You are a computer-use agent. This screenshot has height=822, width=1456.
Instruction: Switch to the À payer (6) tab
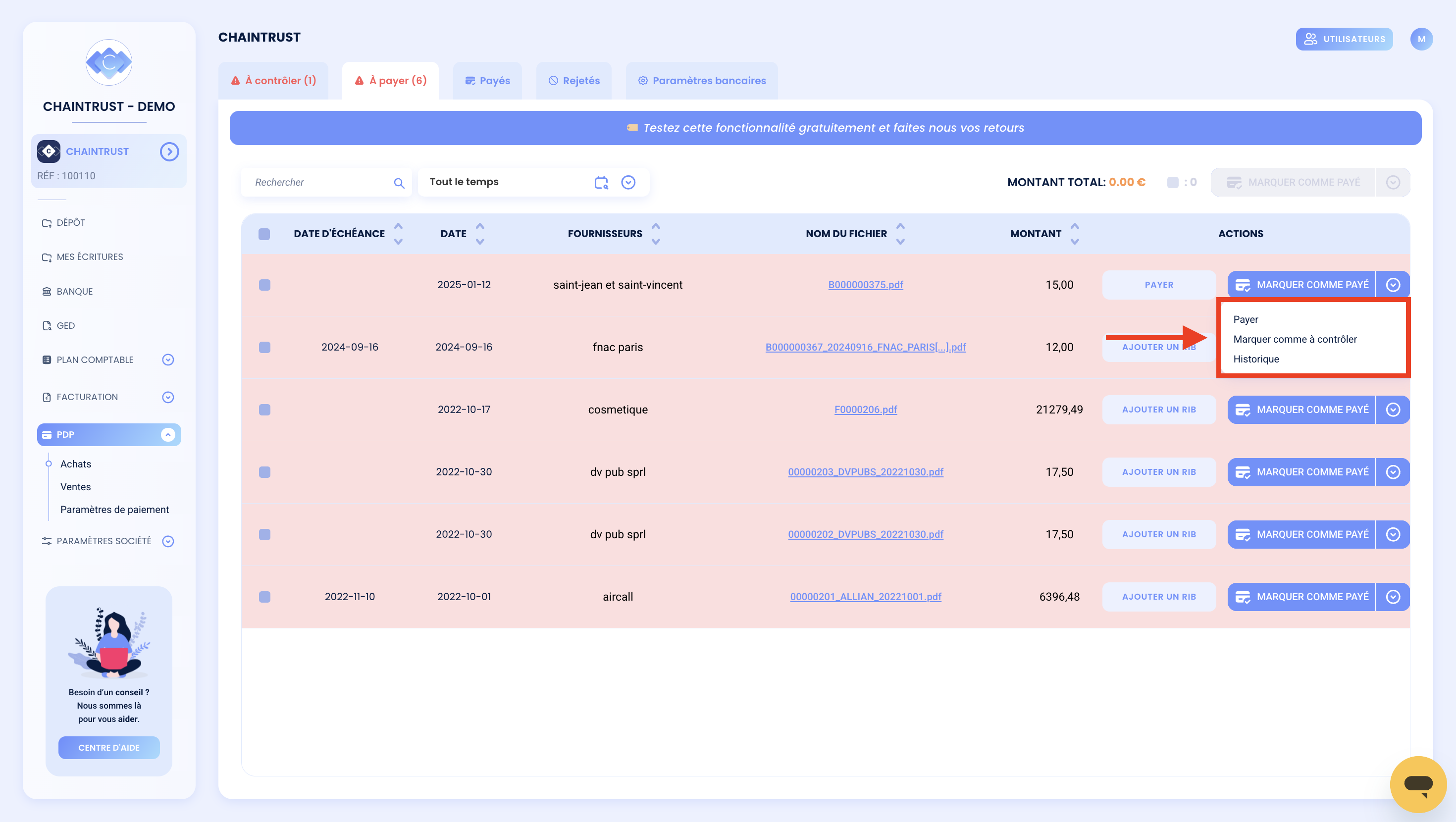(391, 81)
